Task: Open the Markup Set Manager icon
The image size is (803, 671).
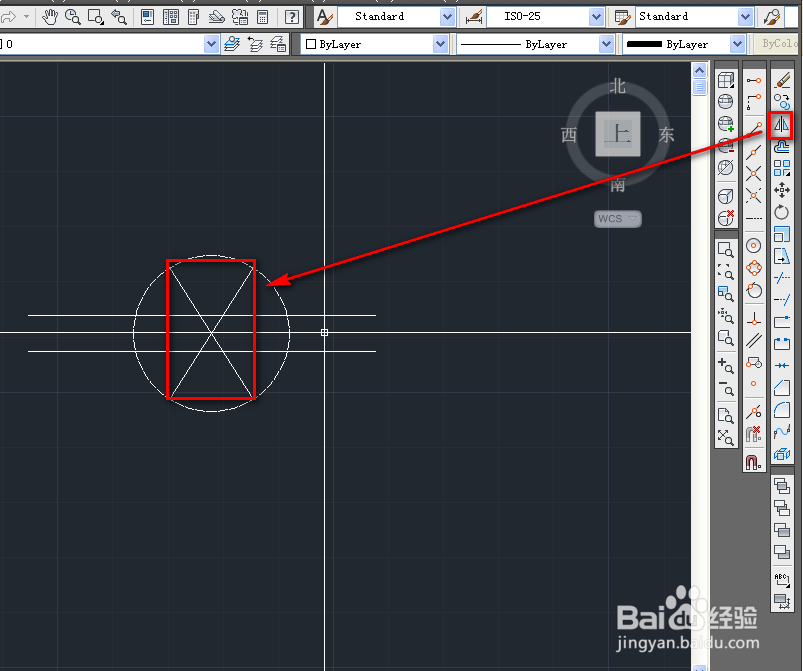Action: (240, 17)
